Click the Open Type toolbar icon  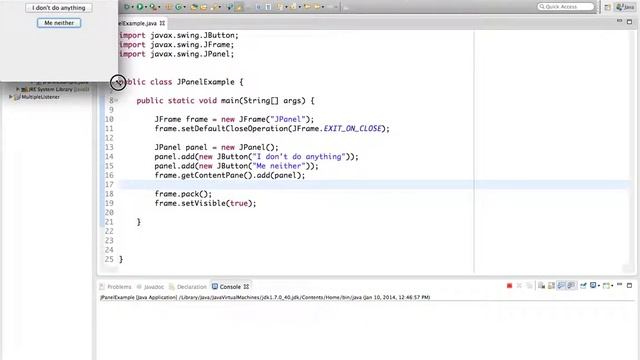point(194,7)
